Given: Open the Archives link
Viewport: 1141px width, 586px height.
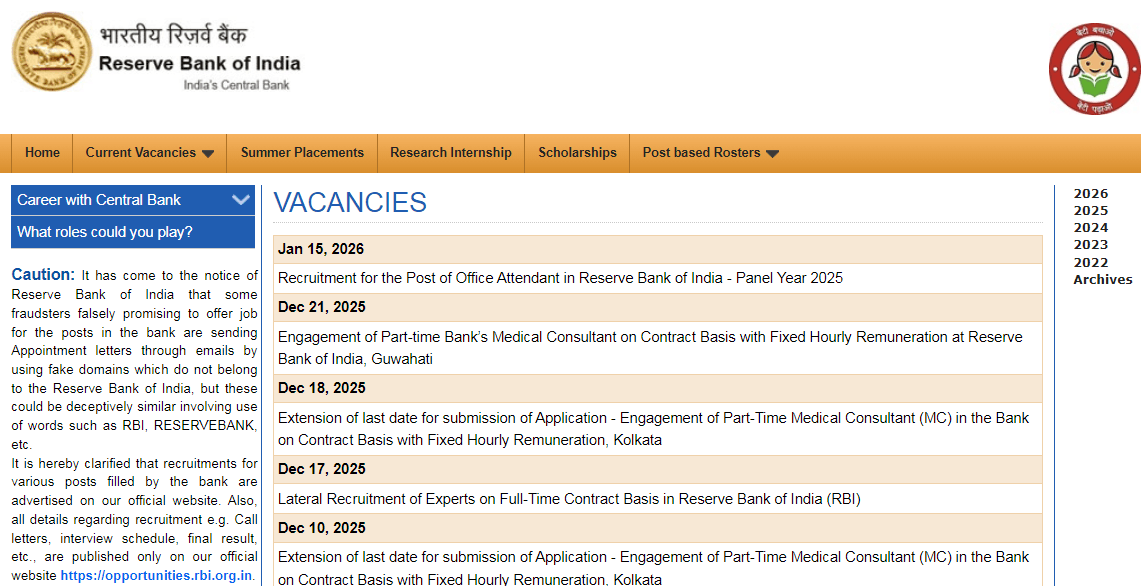Looking at the screenshot, I should coord(1102,279).
